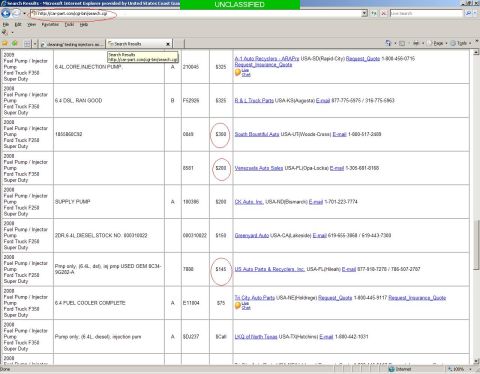Open the Edit menu
Screen dimensions: 480x374
(x=18, y=24)
